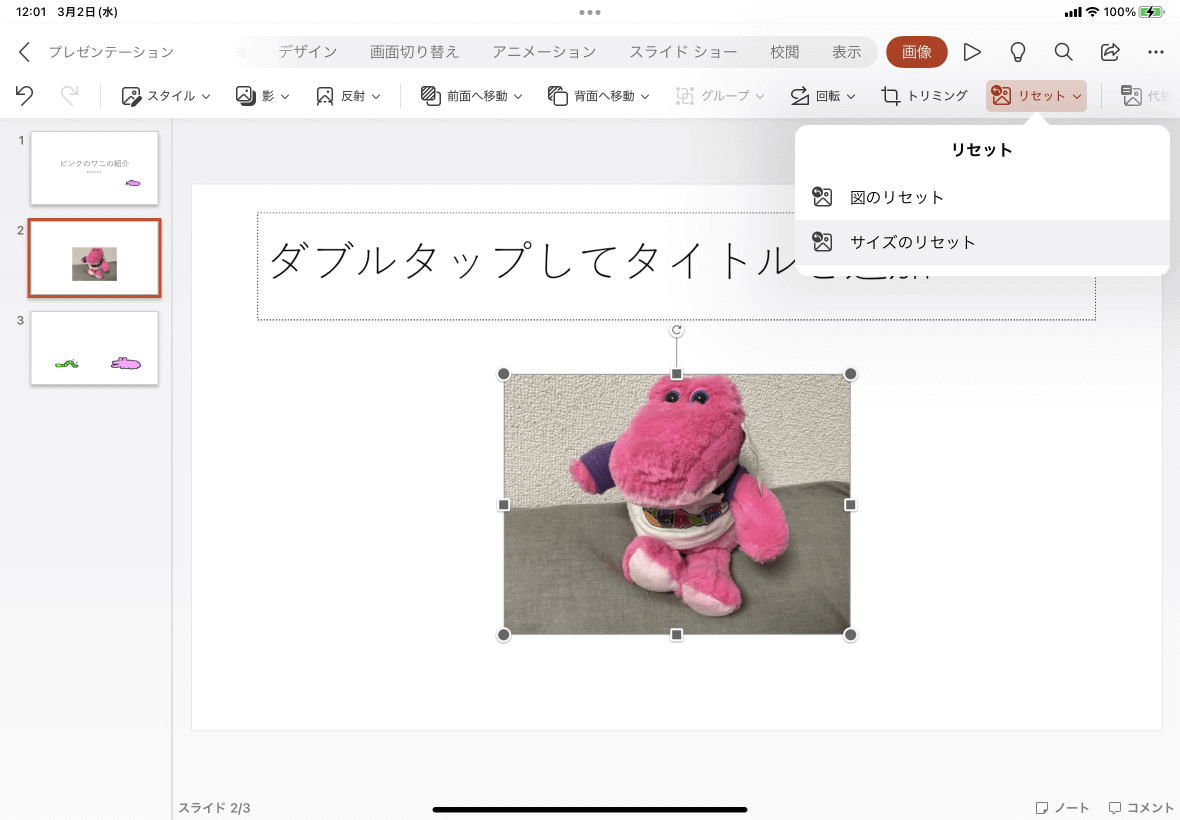Tap the multitasking three-dots at top

coord(590,12)
